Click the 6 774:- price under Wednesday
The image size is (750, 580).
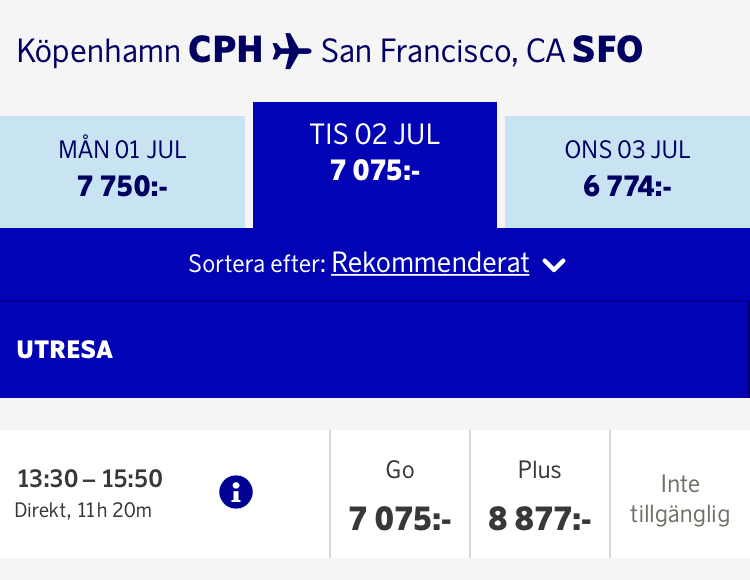[x=627, y=186]
